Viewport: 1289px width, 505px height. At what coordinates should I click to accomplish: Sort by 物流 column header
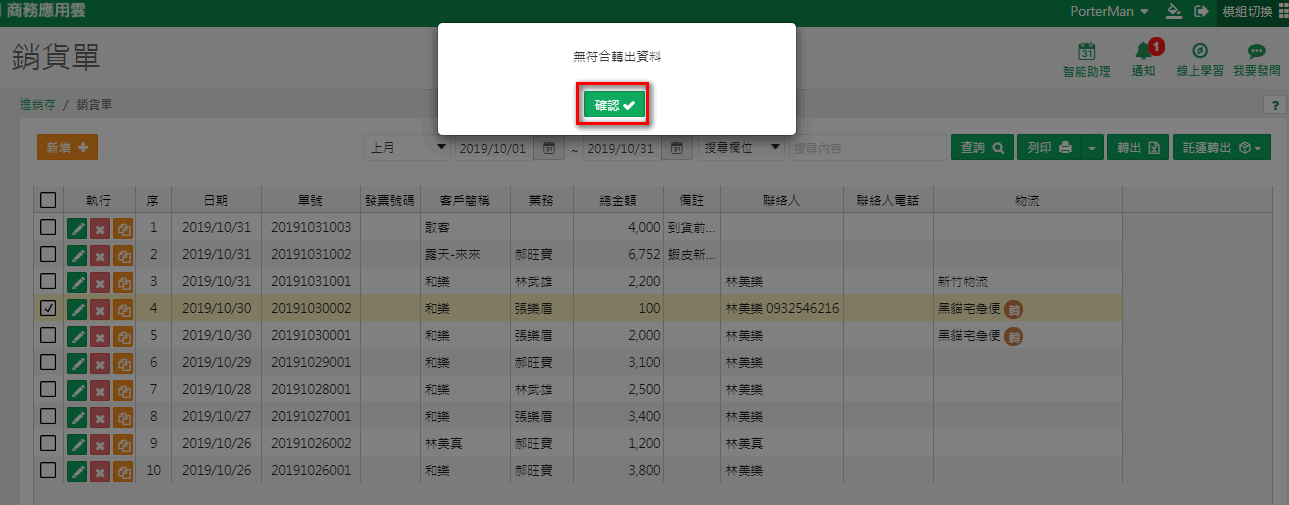[1027, 201]
